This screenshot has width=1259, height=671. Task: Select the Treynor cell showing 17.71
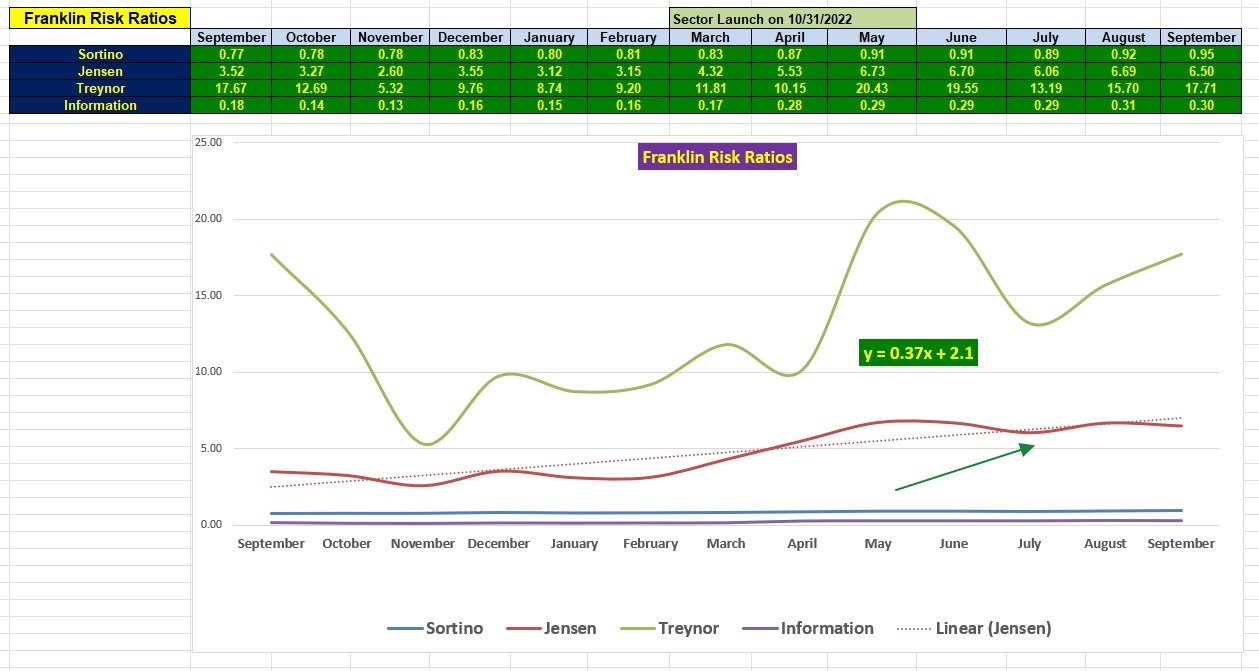point(1201,88)
